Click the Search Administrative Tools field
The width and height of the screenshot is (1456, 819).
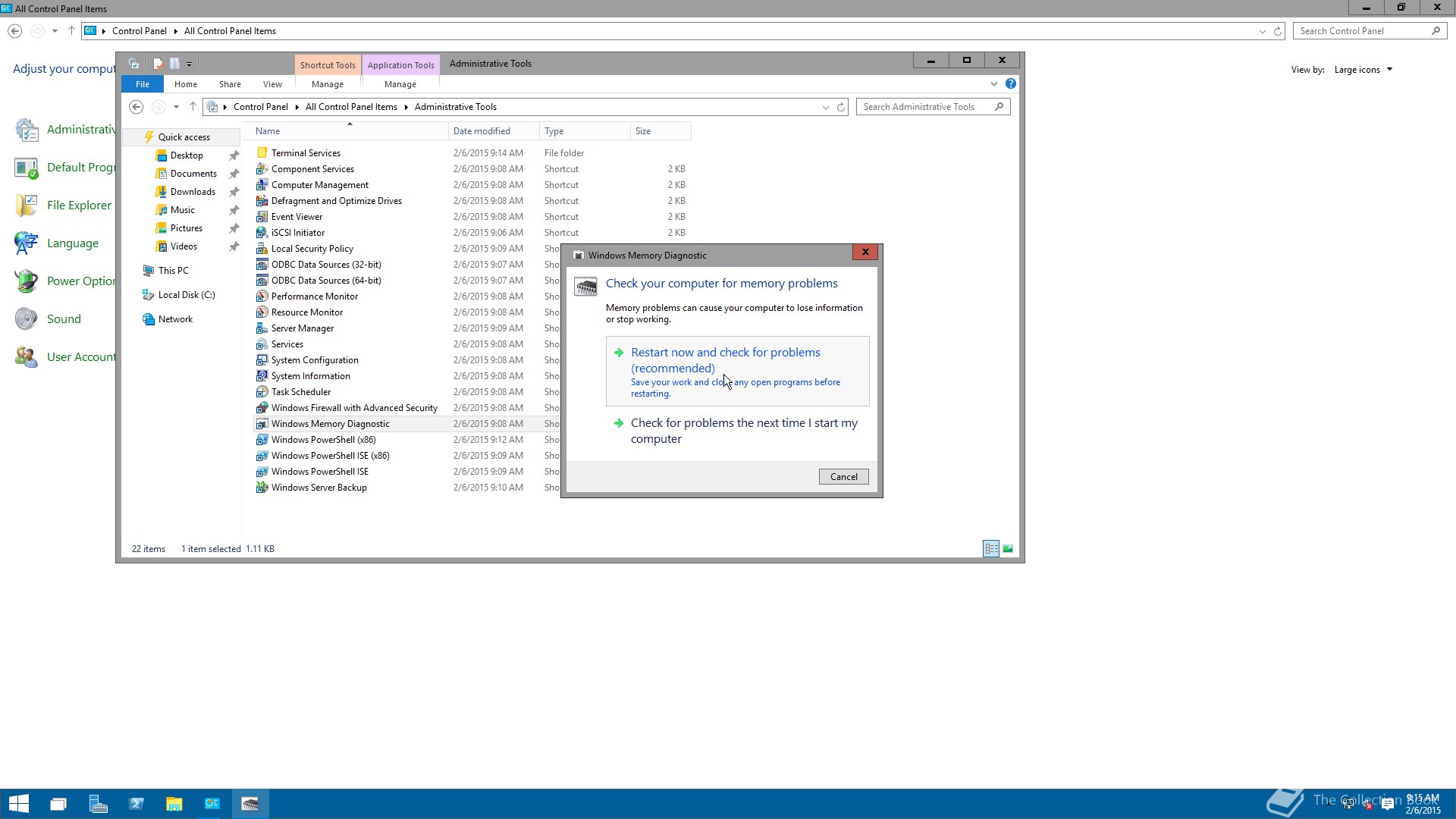coord(933,107)
